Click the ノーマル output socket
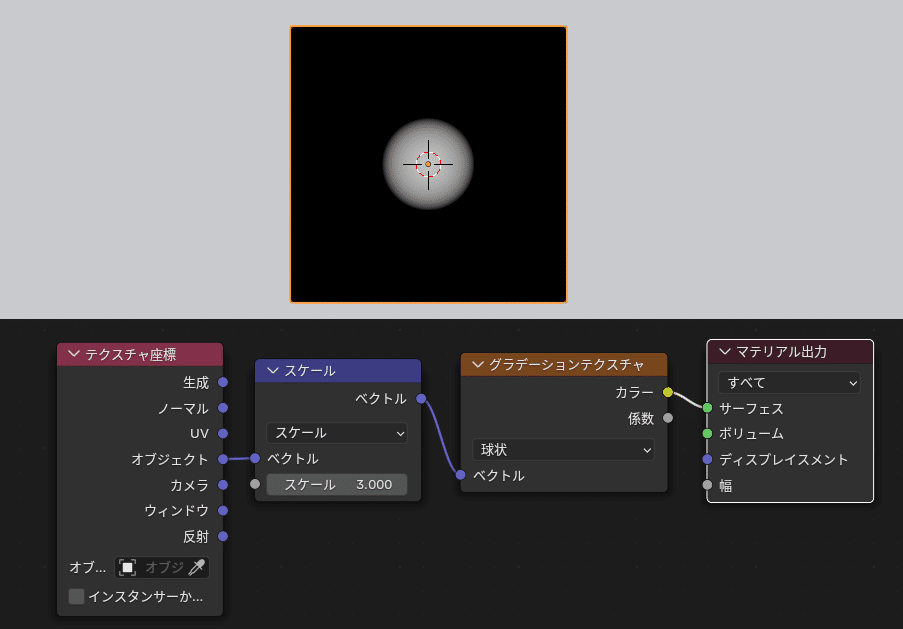This screenshot has width=903, height=629. point(223,408)
